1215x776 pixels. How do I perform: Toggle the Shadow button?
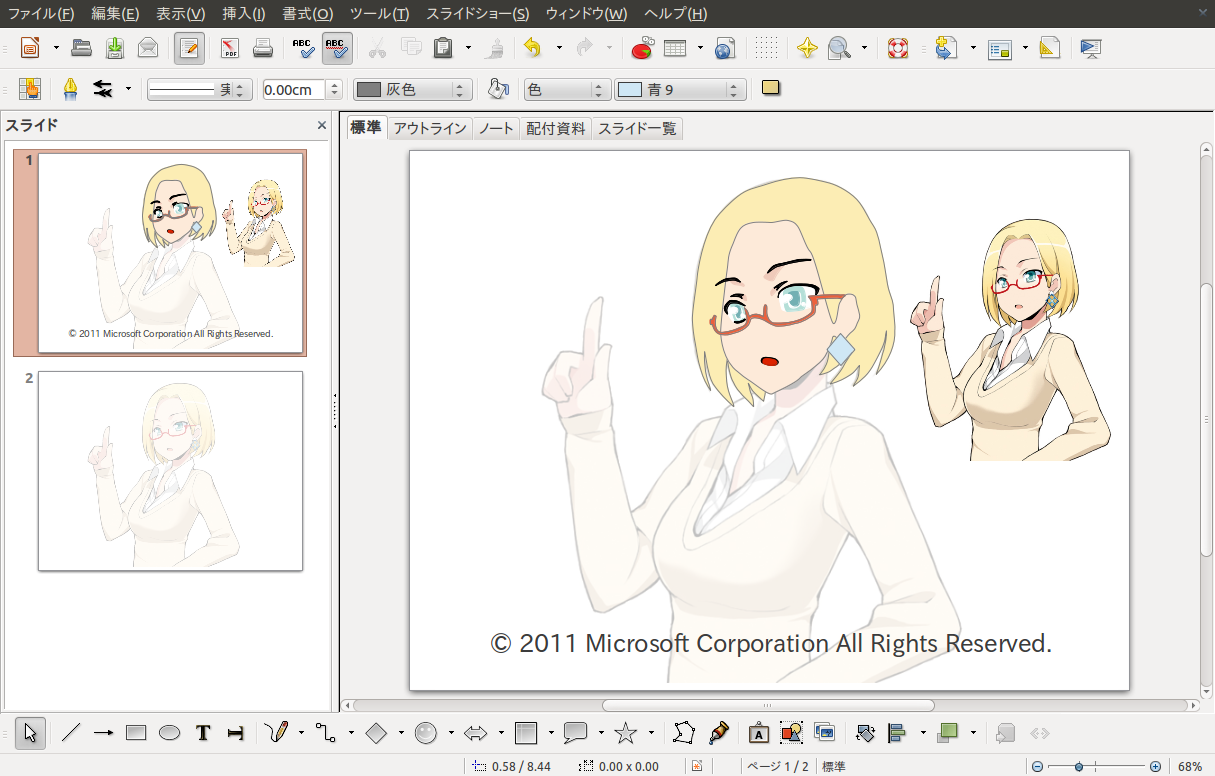coord(770,89)
